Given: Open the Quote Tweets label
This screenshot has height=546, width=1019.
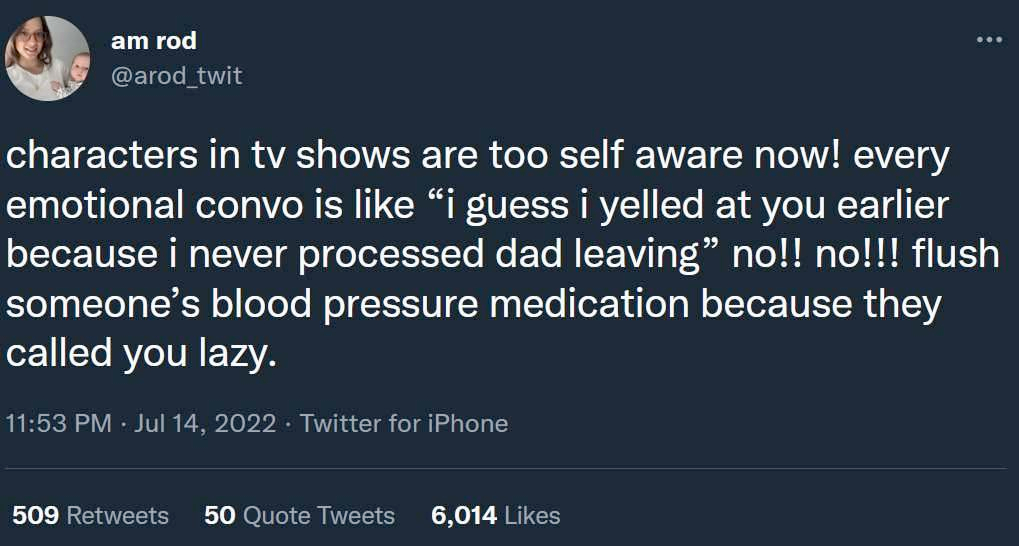Looking at the screenshot, I should (x=318, y=515).
